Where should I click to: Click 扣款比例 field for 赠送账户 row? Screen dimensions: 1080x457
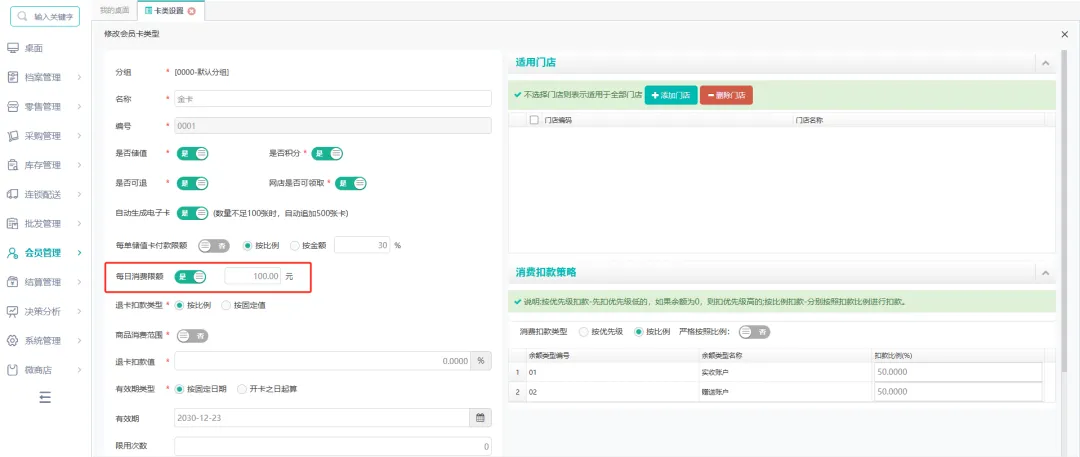tap(957, 392)
